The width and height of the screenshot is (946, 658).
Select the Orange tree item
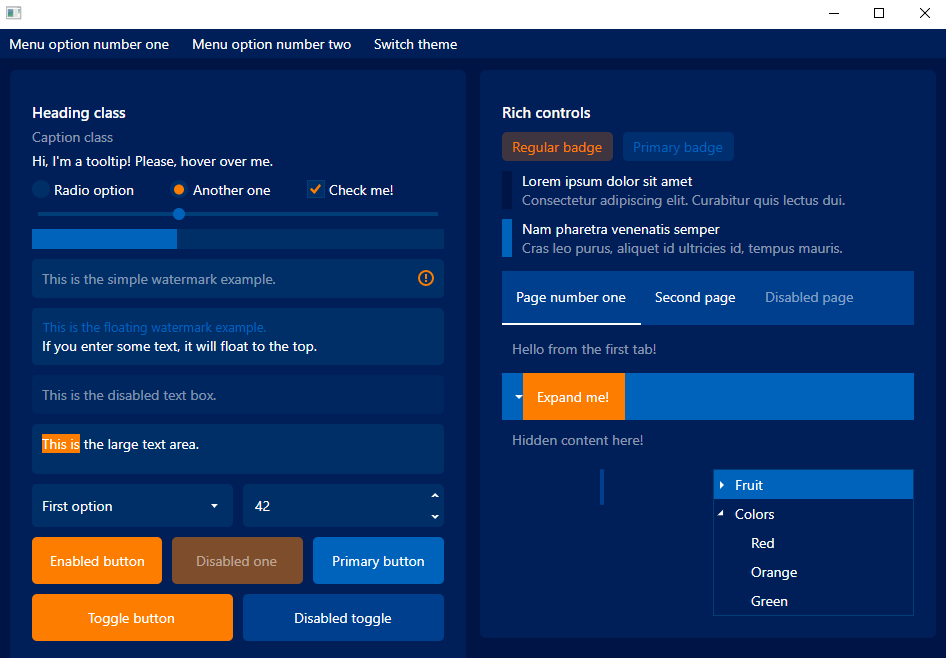click(x=813, y=572)
